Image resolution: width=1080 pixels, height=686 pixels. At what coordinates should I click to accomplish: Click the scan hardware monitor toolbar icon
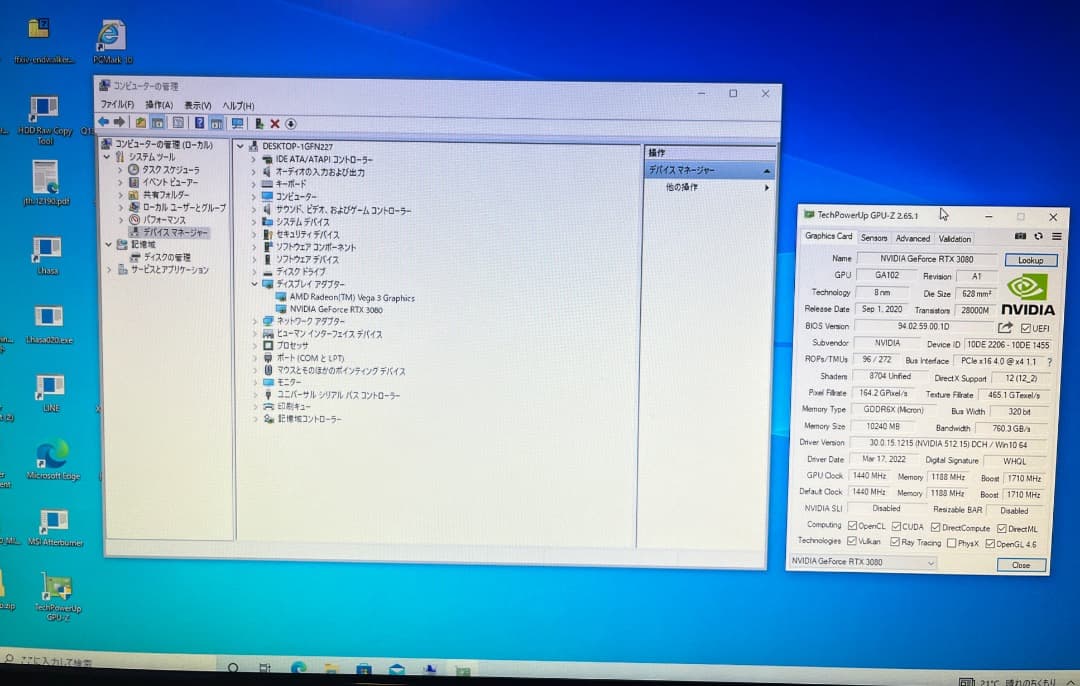pyautogui.click(x=237, y=123)
